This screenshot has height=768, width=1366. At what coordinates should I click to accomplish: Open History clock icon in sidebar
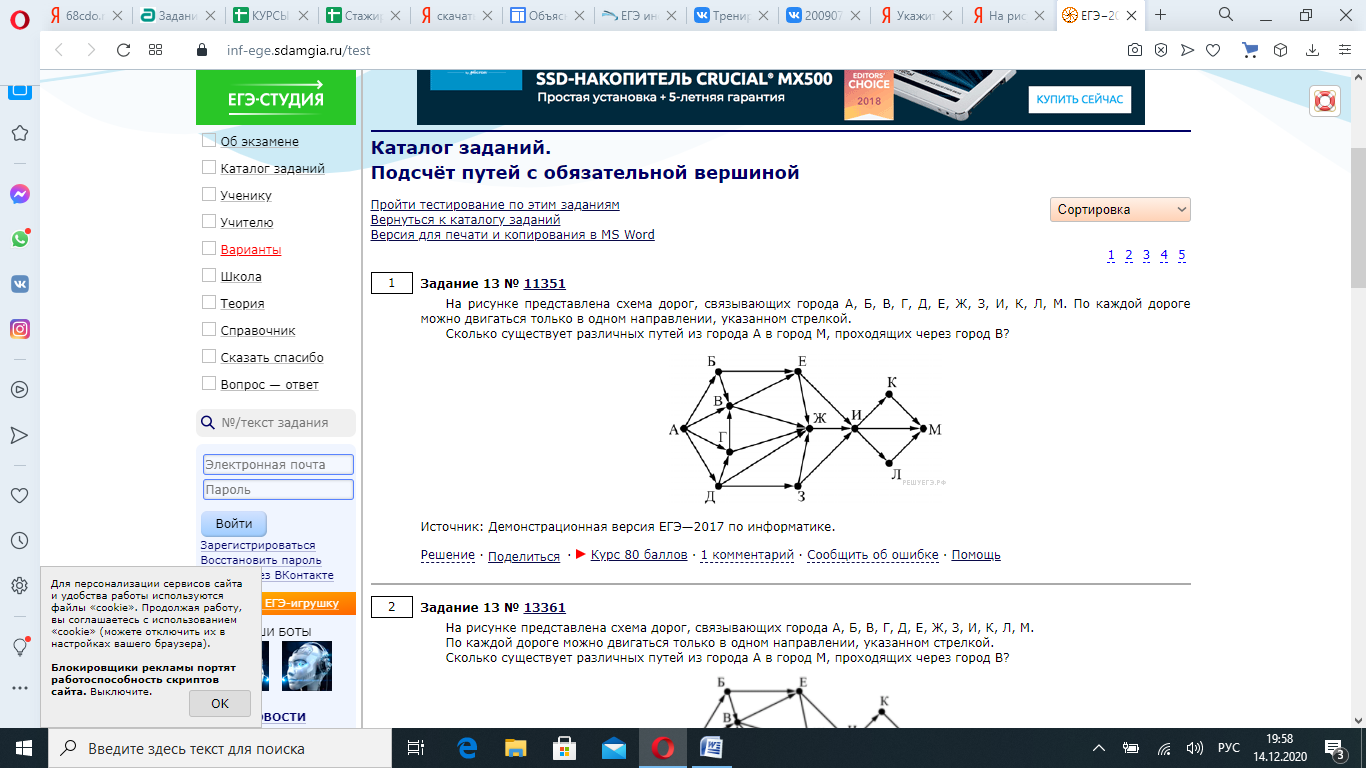(x=19, y=541)
